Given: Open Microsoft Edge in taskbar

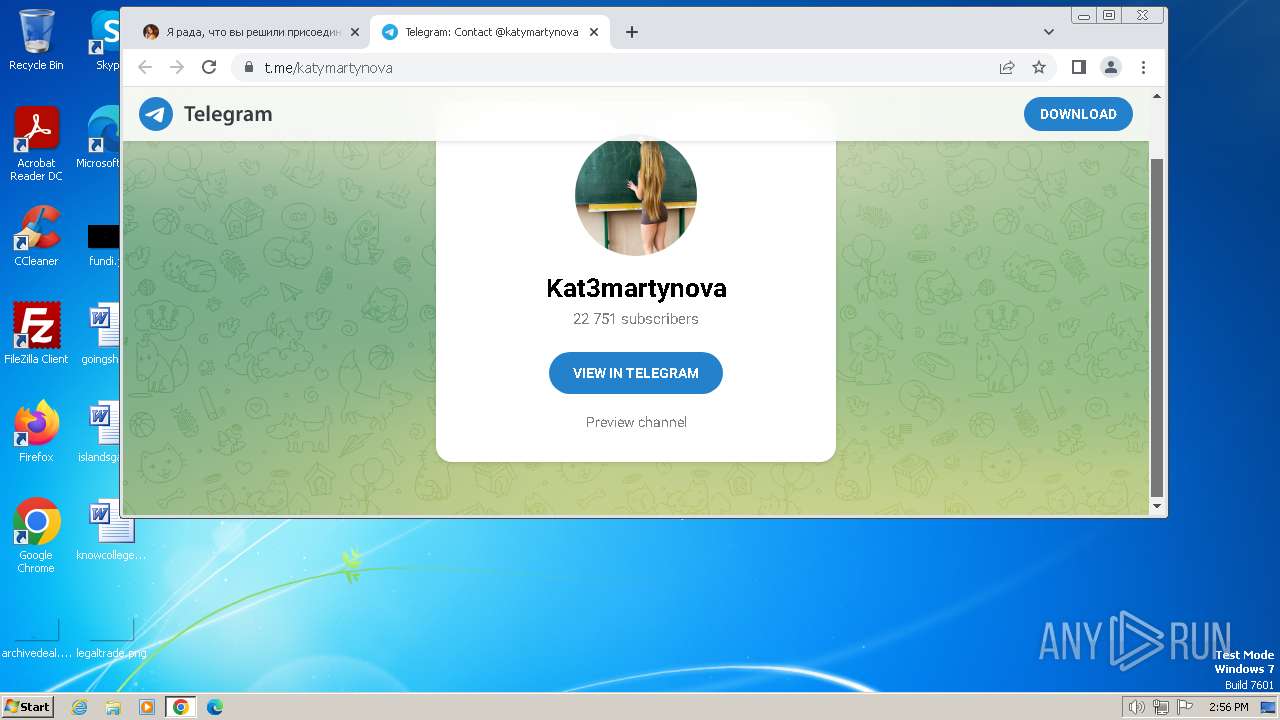Looking at the screenshot, I should 215,707.
